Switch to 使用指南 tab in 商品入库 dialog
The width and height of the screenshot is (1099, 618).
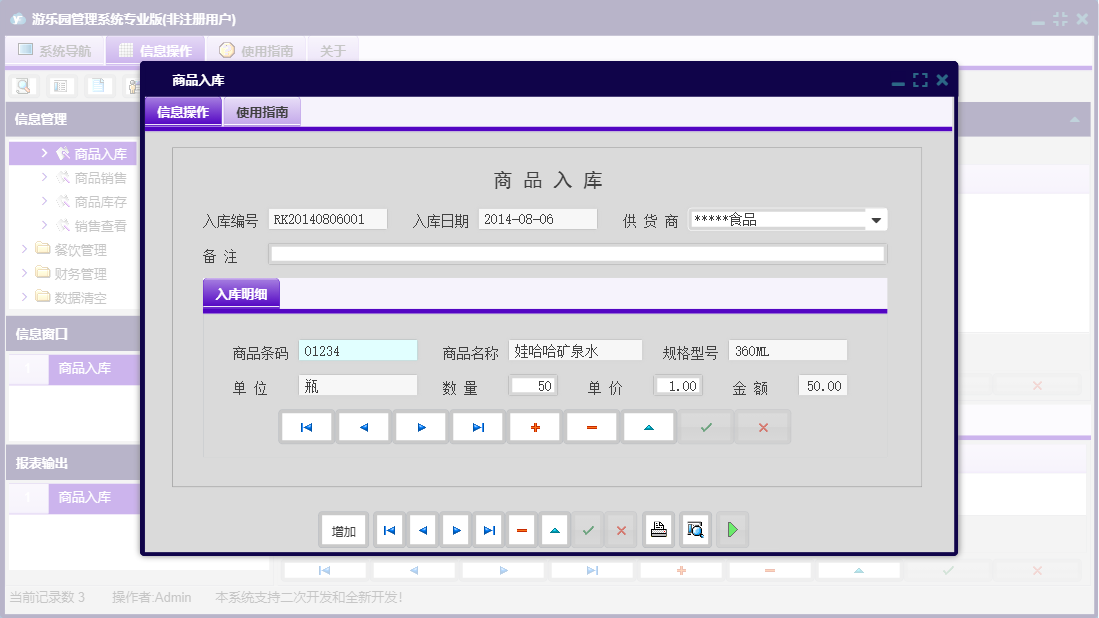pyautogui.click(x=262, y=112)
